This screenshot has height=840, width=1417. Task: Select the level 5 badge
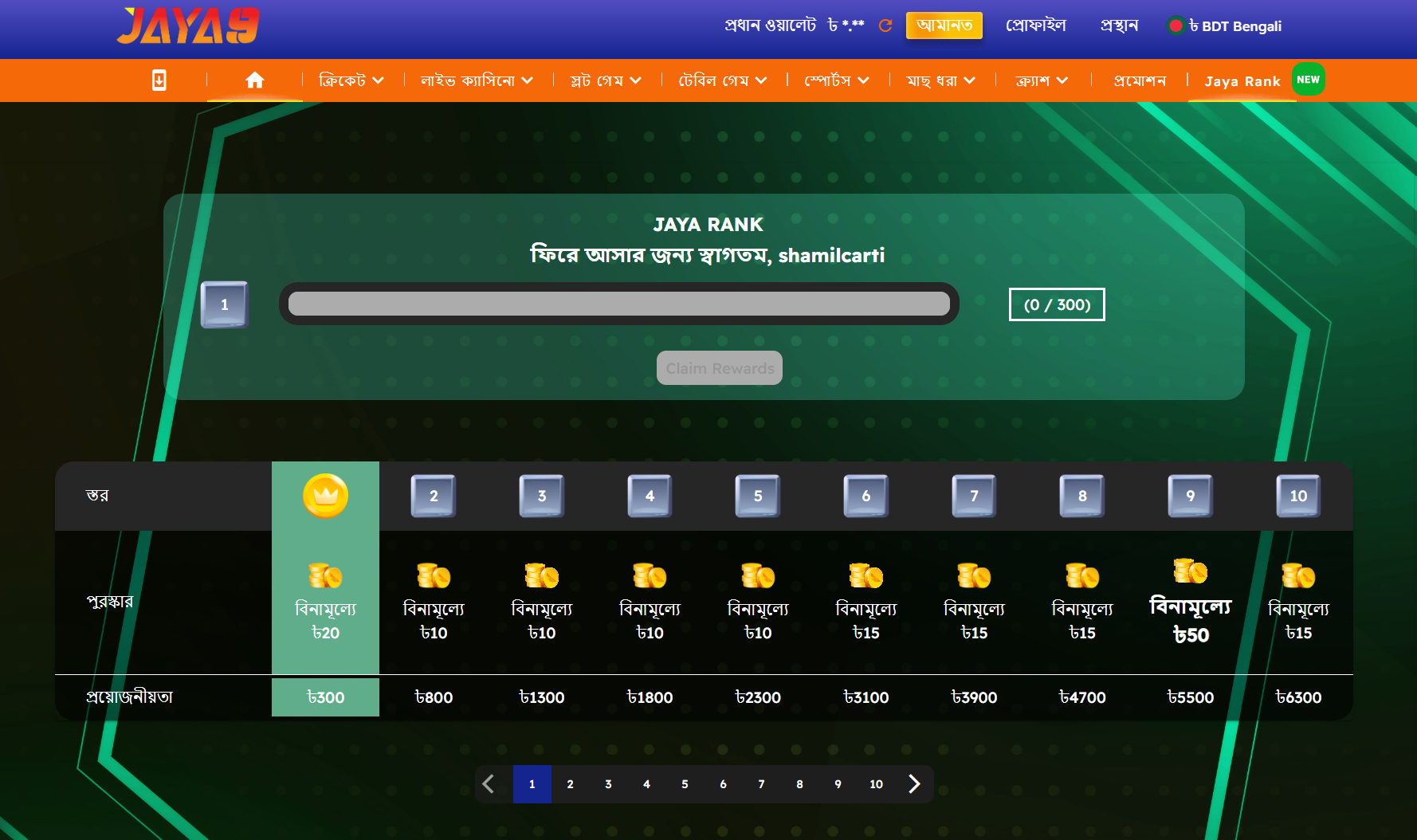[758, 496]
